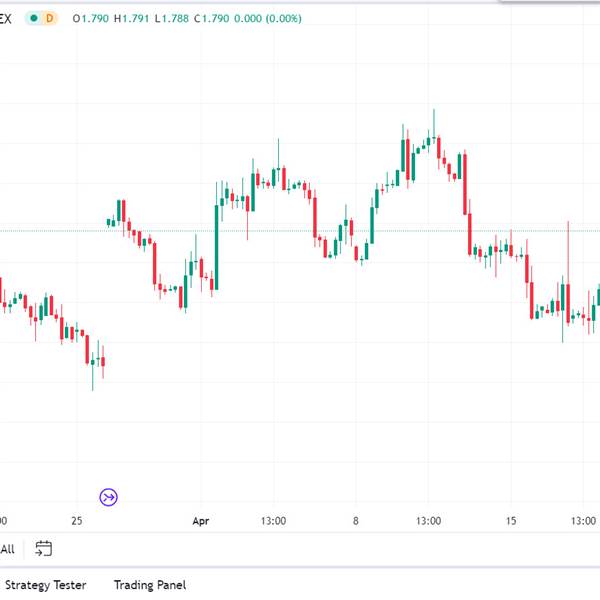Click the C1.790 close value
600x600 pixels.
tap(211, 18)
